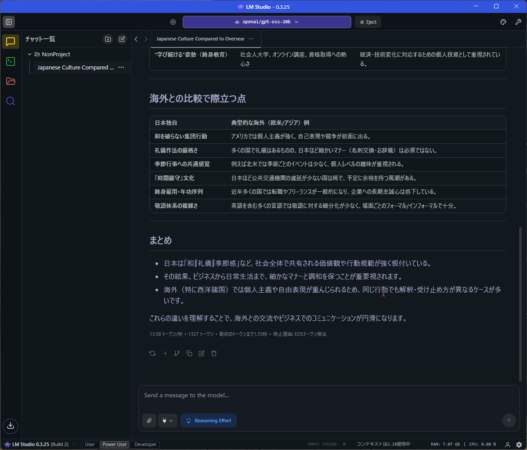The width and height of the screenshot is (527, 450).
Task: Attach a file with the paperclip icon
Action: click(x=149, y=421)
